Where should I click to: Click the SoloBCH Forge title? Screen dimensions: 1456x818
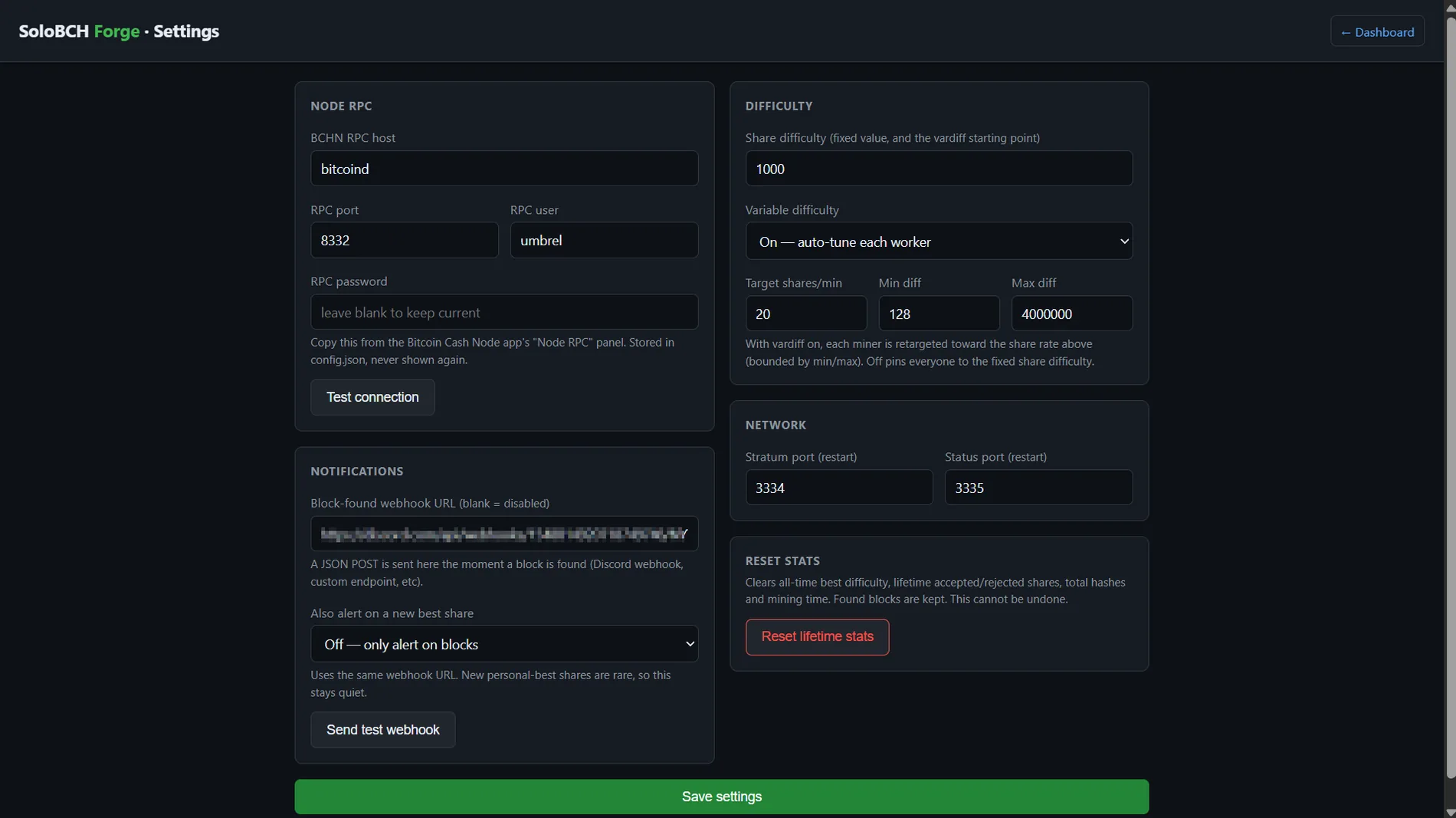tap(119, 31)
